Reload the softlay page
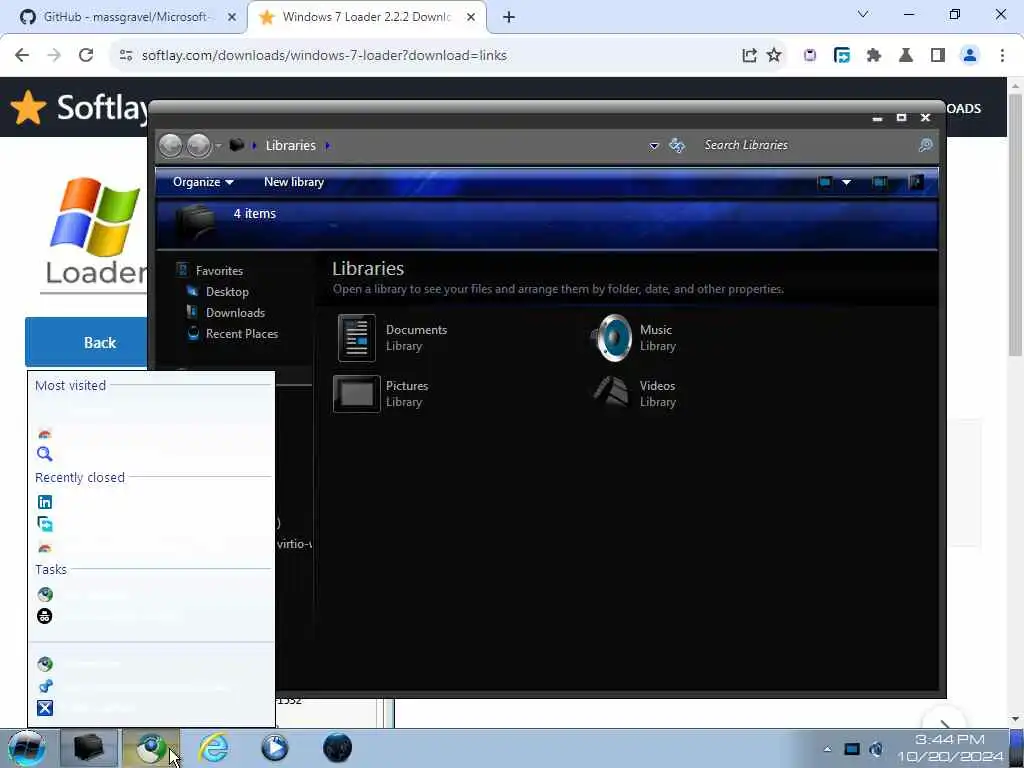 click(x=86, y=56)
